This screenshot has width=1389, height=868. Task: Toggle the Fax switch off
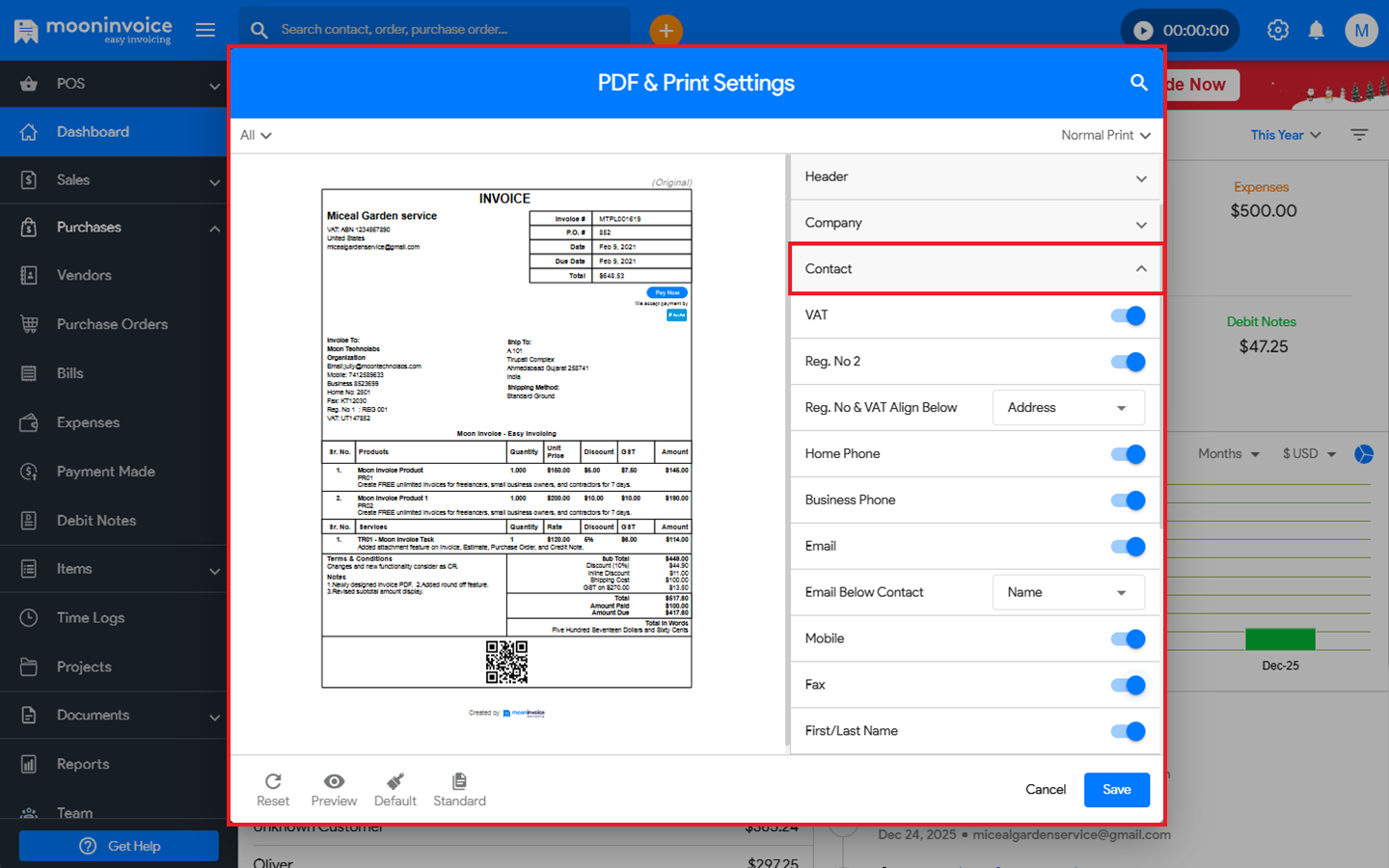point(1128,685)
